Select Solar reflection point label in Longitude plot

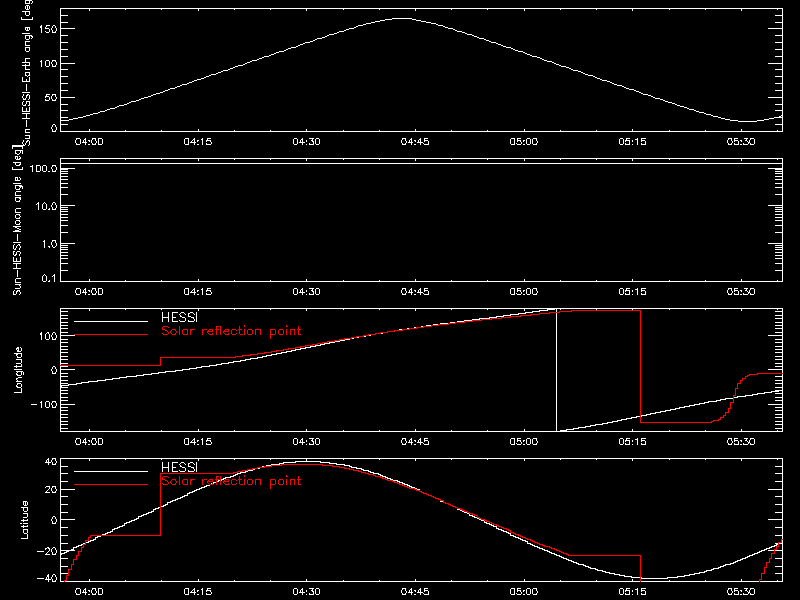coord(231,331)
